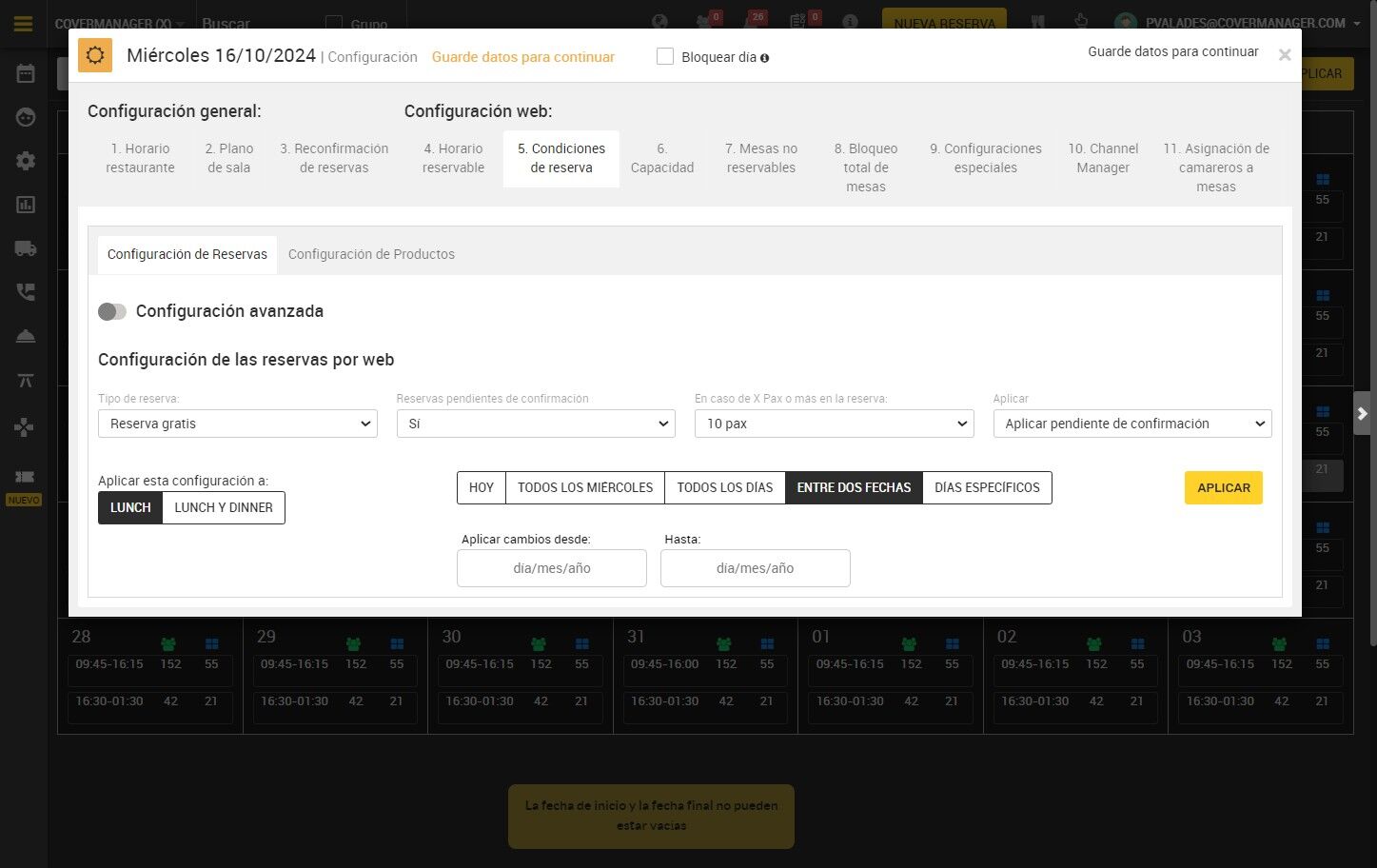Open the calendar icon in left sidebar
The height and width of the screenshot is (868, 1377).
26,73
